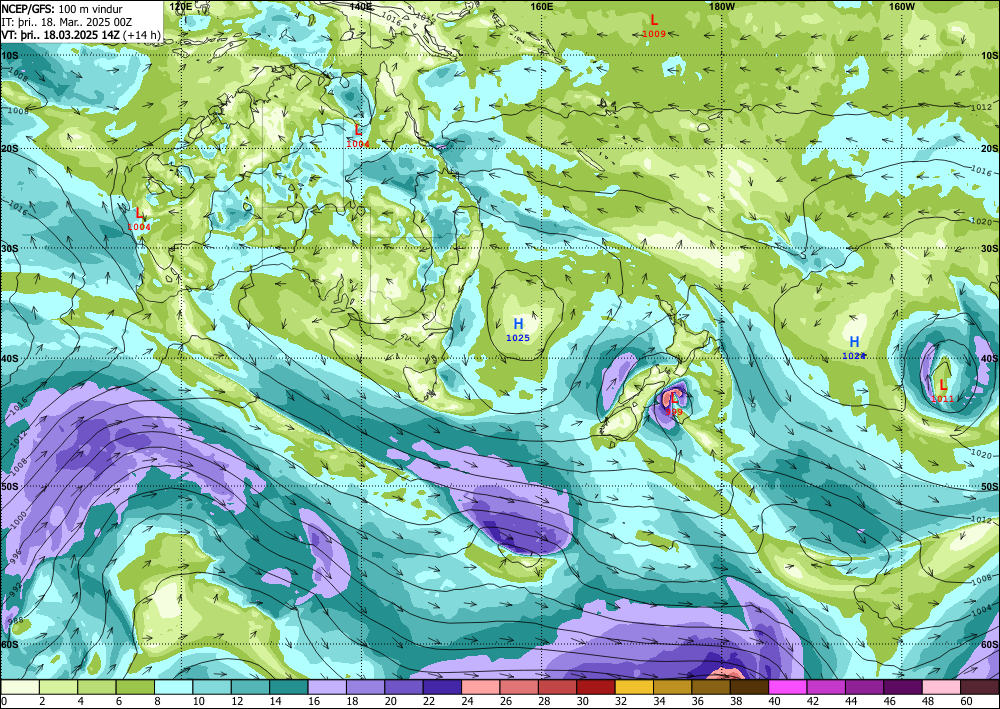Click the yellow 32–34 legend swatch
Viewport: 1000px width, 709px height.
(x=635, y=687)
